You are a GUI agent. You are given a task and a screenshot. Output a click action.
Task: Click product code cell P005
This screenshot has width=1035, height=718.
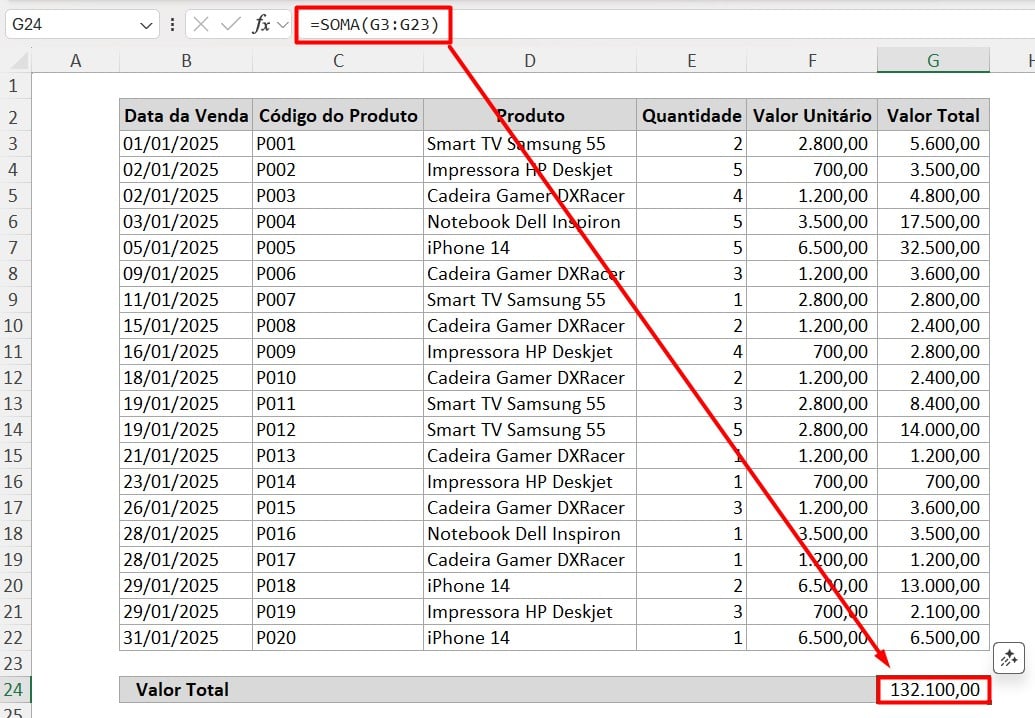[x=338, y=247]
